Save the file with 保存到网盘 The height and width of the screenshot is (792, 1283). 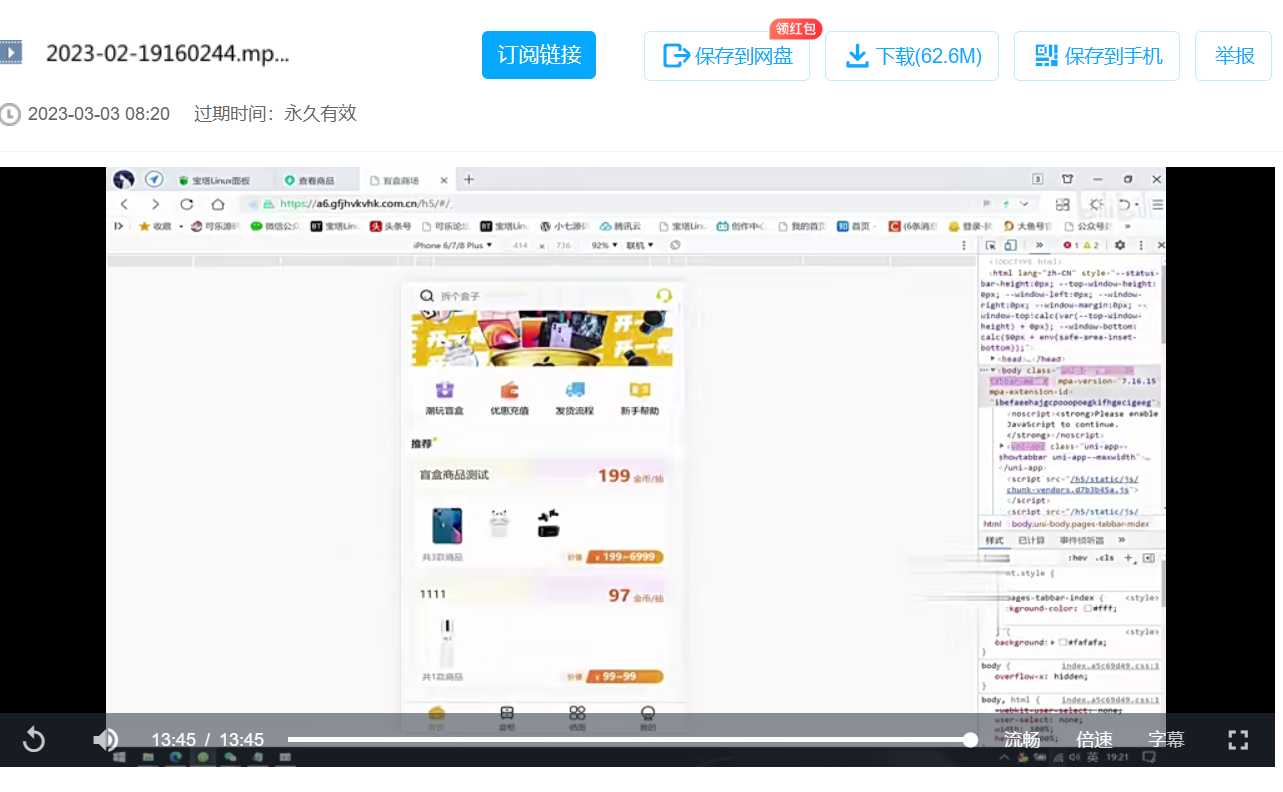[727, 56]
